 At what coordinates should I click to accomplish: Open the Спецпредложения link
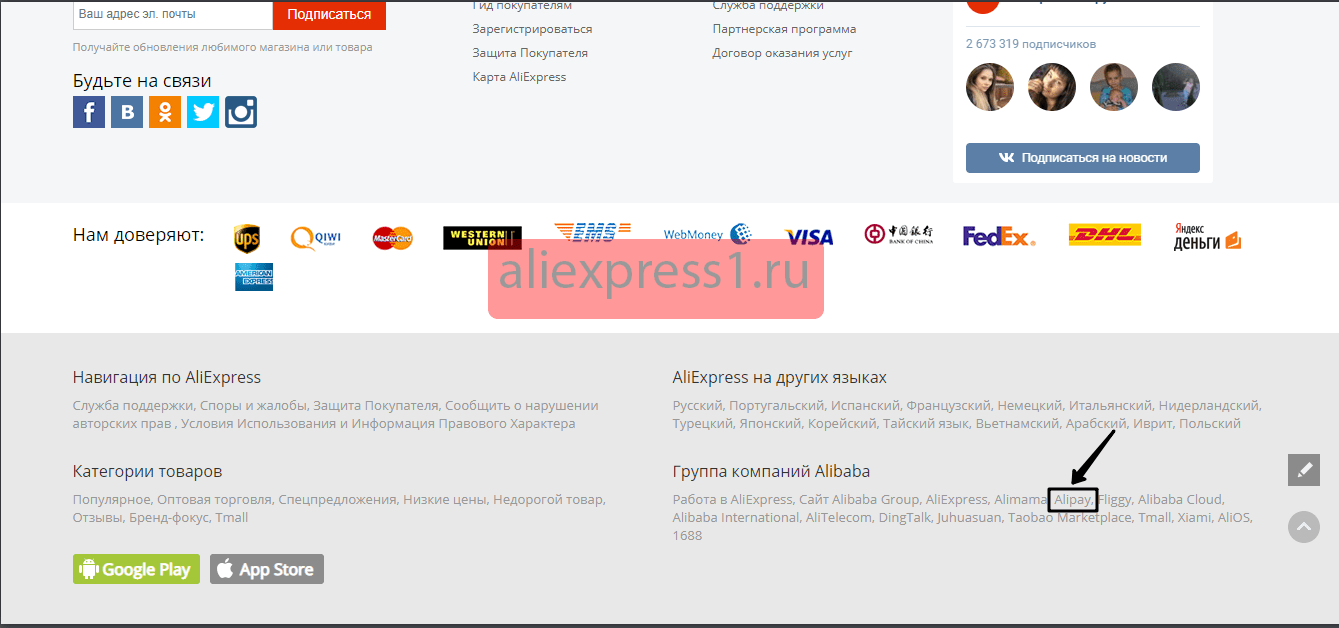[338, 500]
